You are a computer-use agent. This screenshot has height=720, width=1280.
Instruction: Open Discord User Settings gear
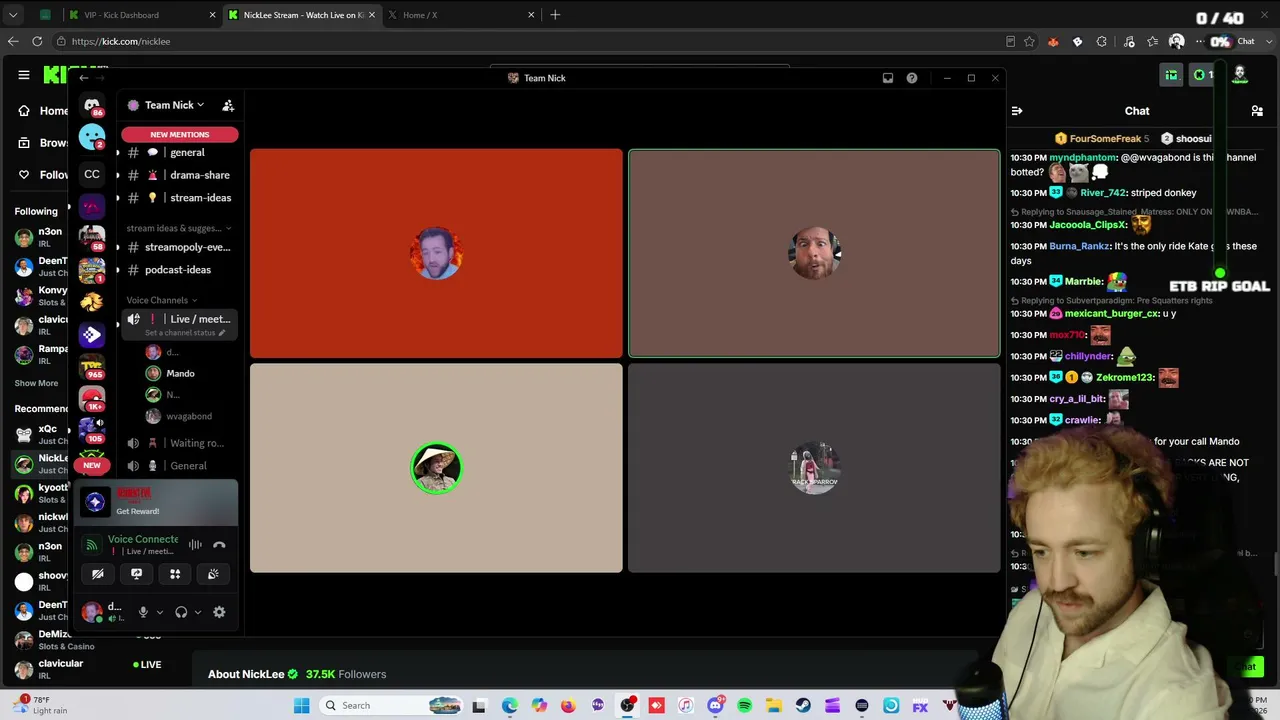click(219, 612)
